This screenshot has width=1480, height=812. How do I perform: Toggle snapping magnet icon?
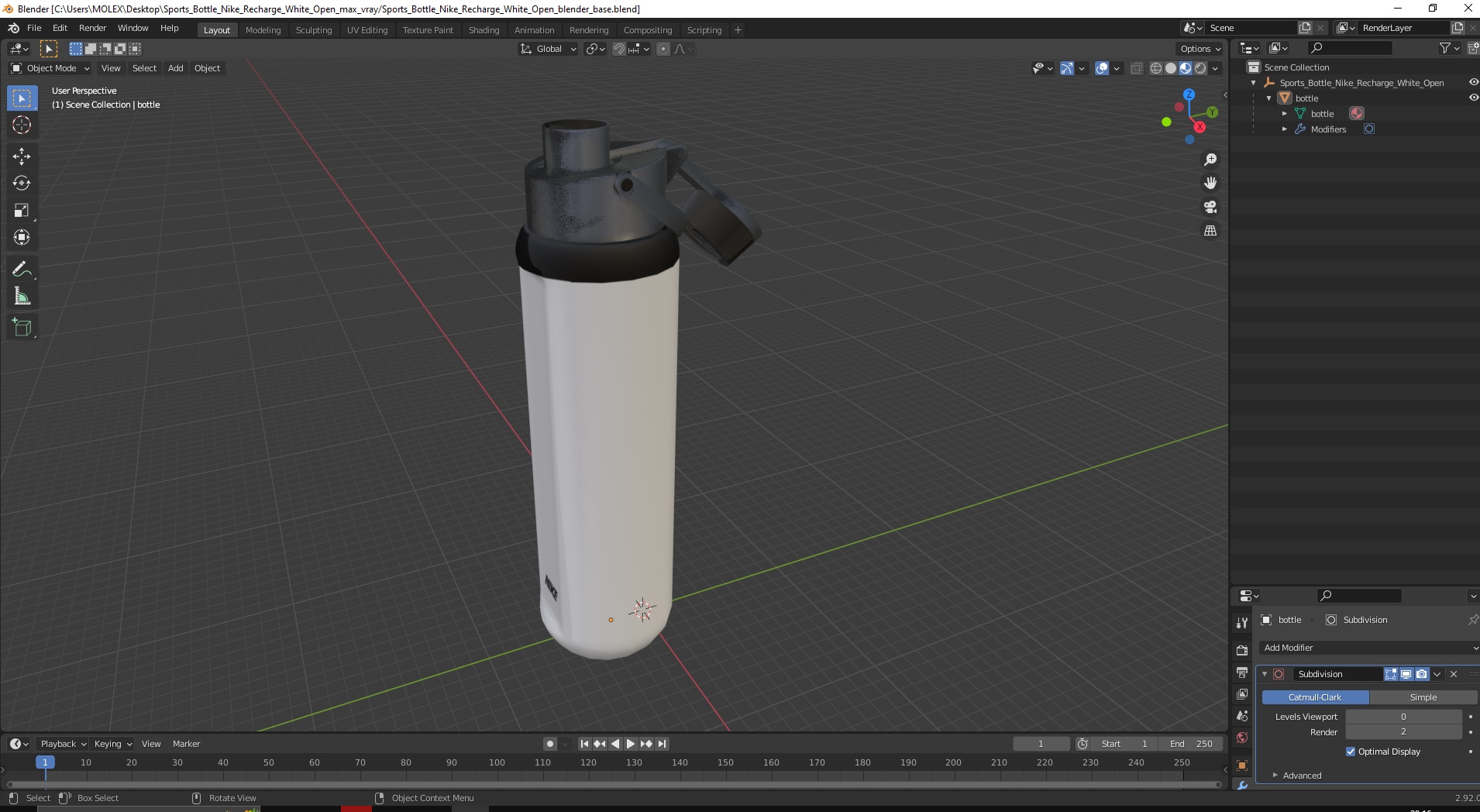(618, 49)
